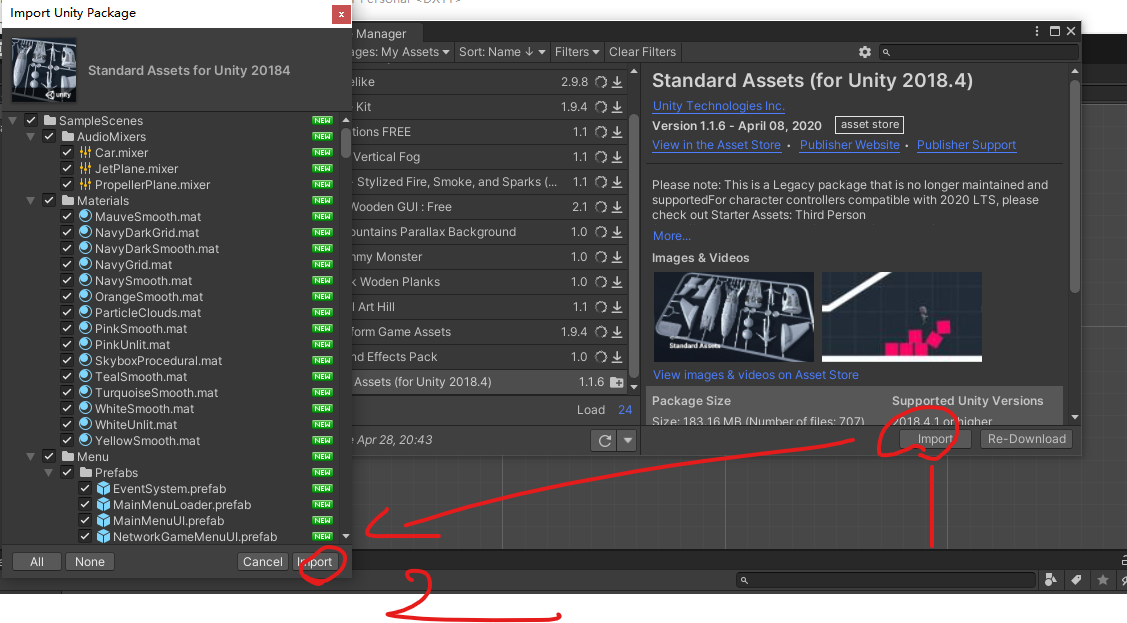The height and width of the screenshot is (623, 1127).
Task: Click Clear Filters button
Action: (643, 52)
